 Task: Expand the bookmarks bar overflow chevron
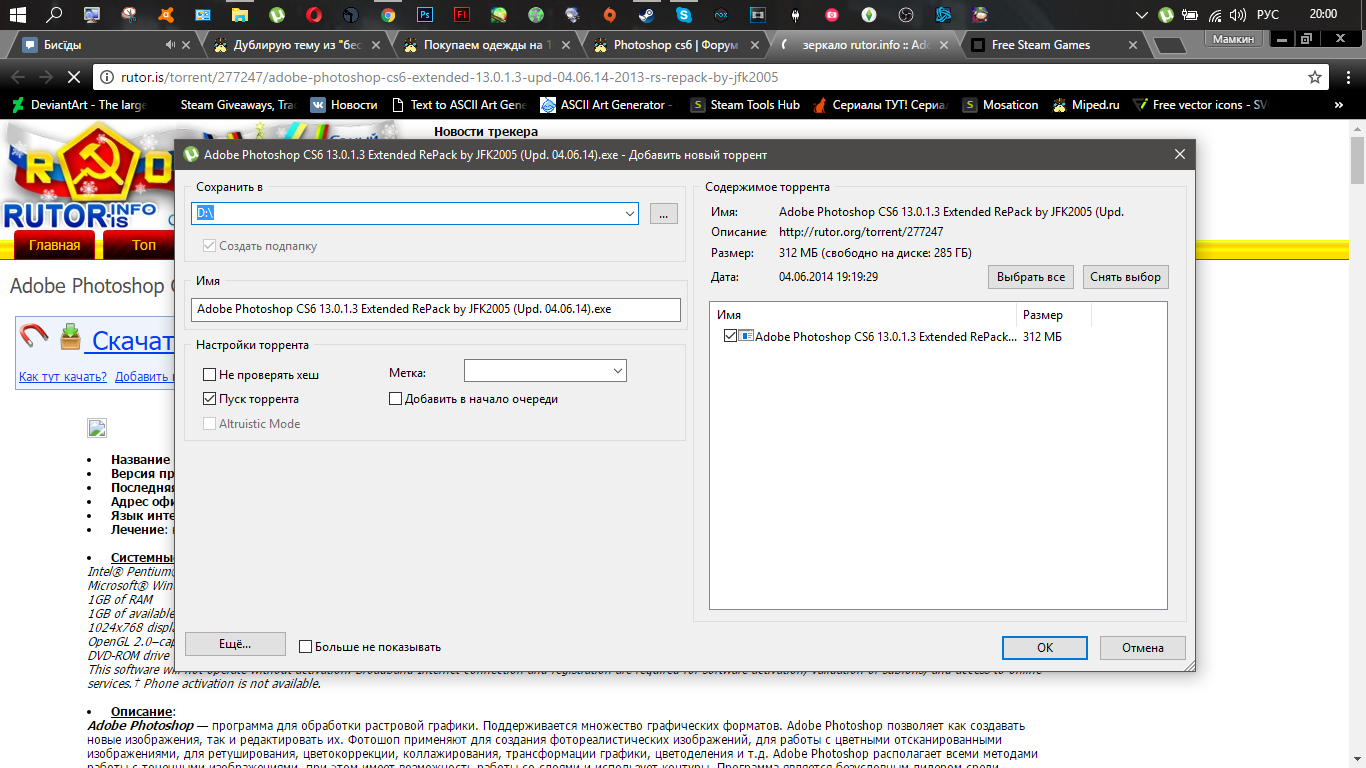pos(1339,105)
